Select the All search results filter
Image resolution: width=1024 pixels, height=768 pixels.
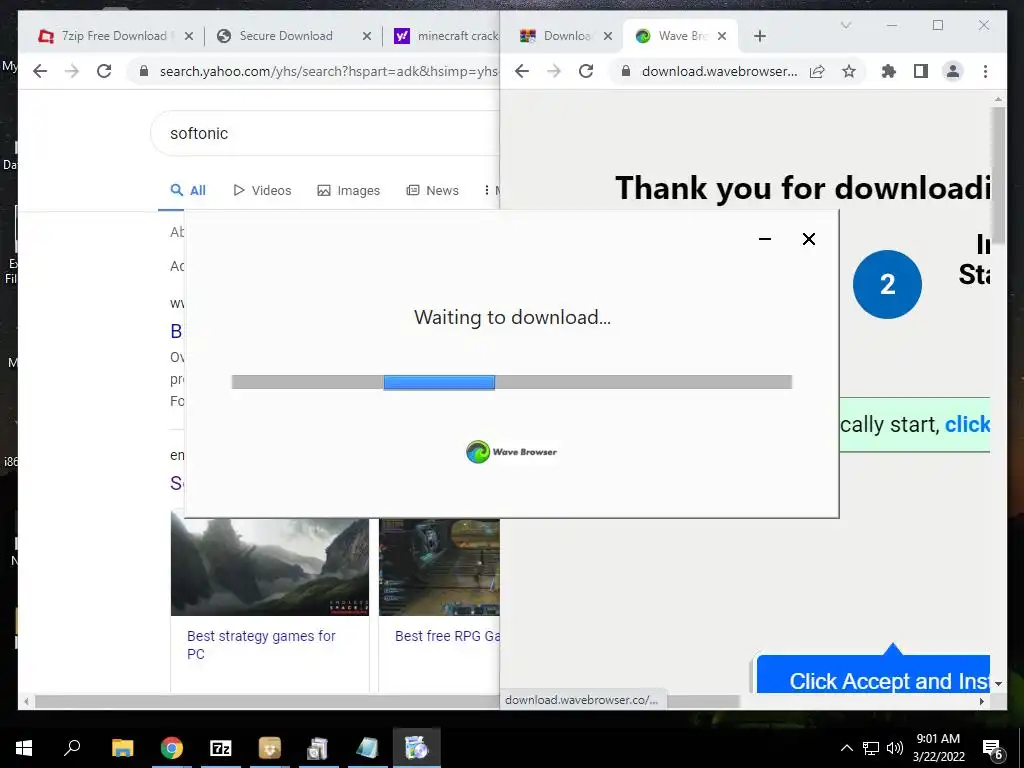click(188, 191)
